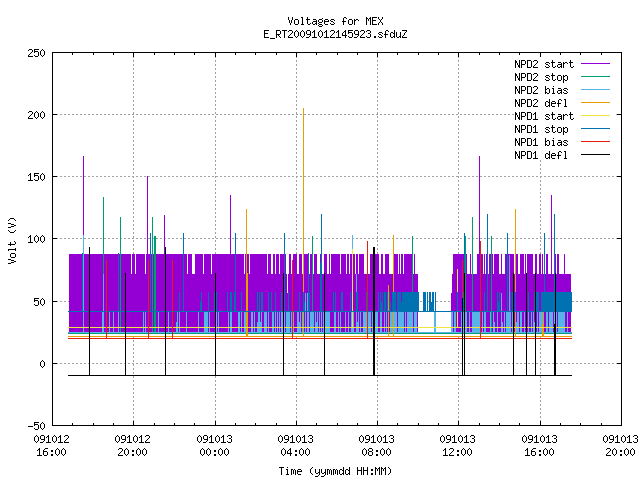Click the green NPD2 stop legend line

pyautogui.click(x=596, y=76)
